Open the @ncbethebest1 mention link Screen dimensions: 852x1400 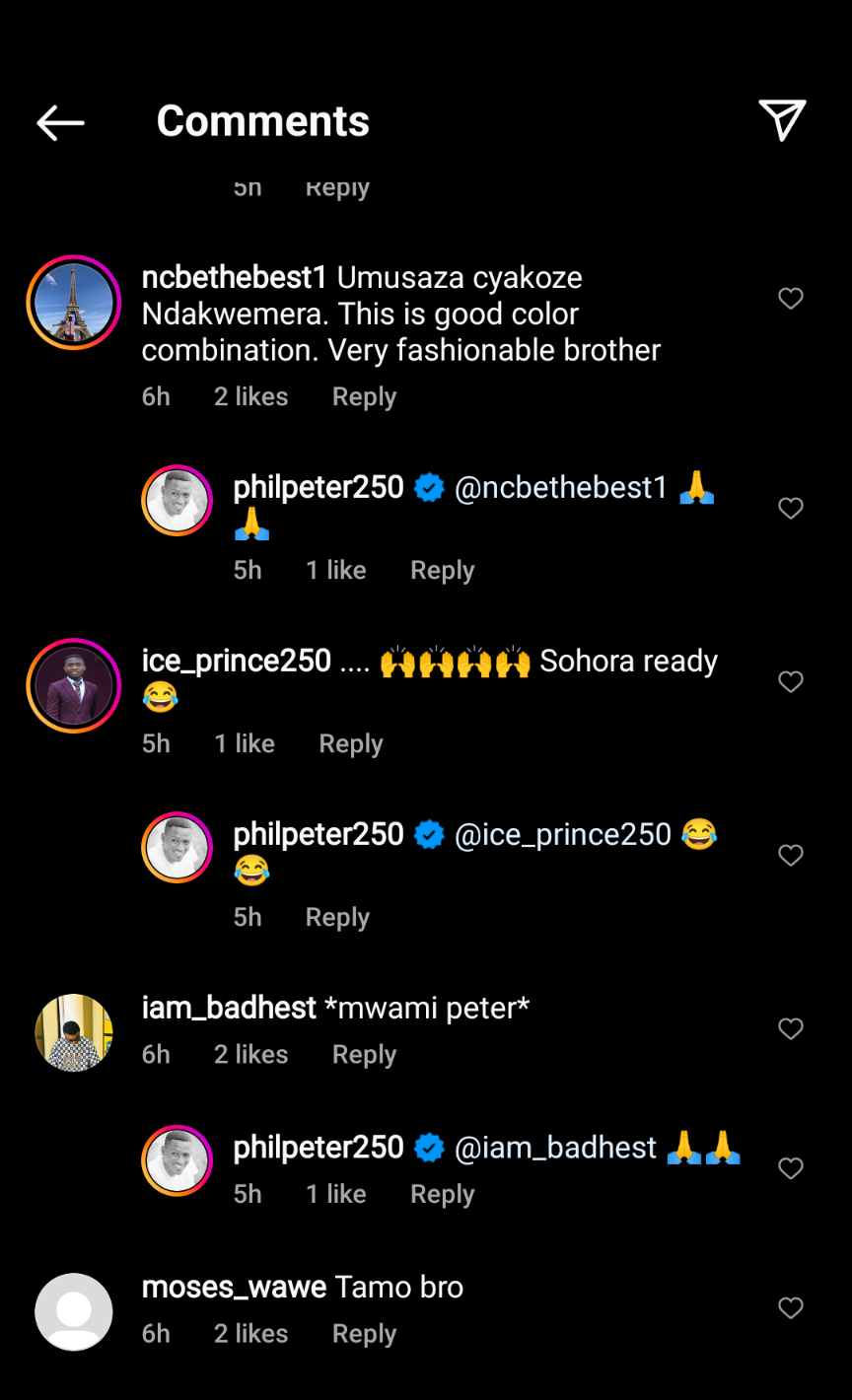[x=561, y=487]
